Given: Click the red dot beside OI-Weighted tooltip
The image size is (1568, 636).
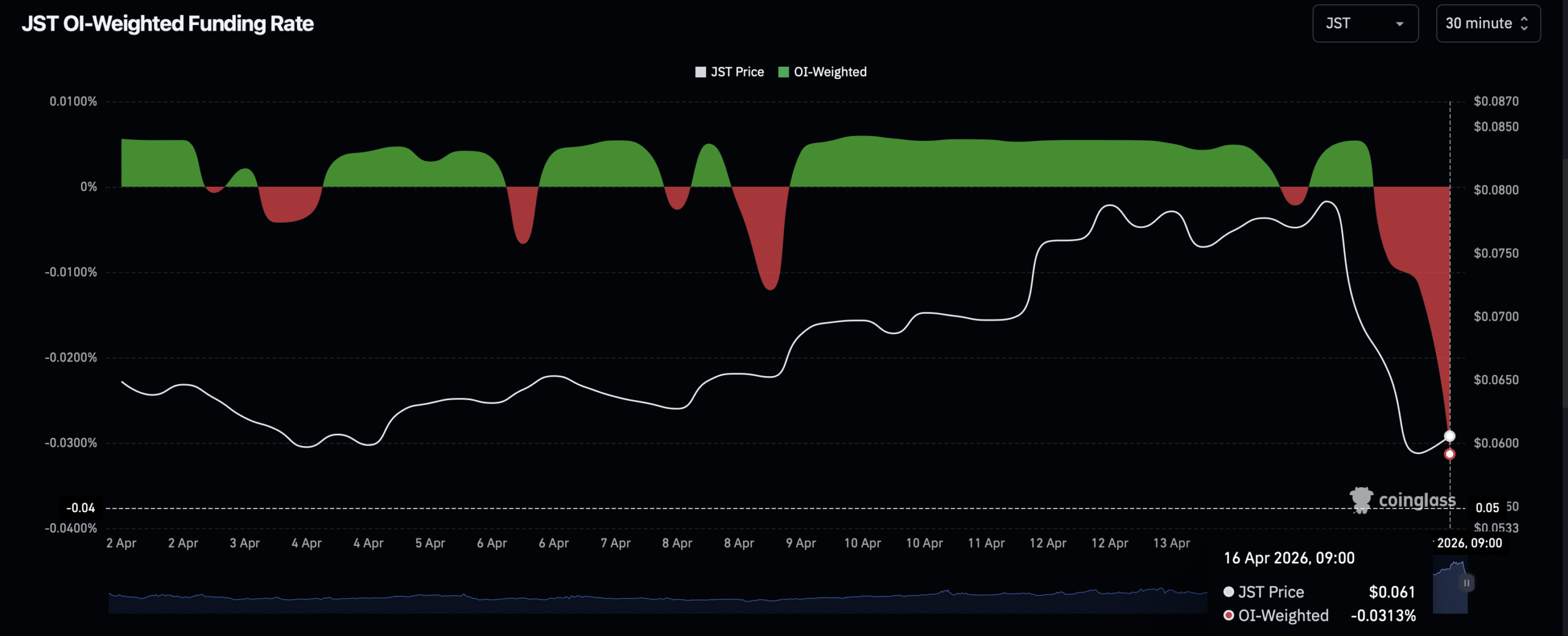Looking at the screenshot, I should coord(1228,615).
